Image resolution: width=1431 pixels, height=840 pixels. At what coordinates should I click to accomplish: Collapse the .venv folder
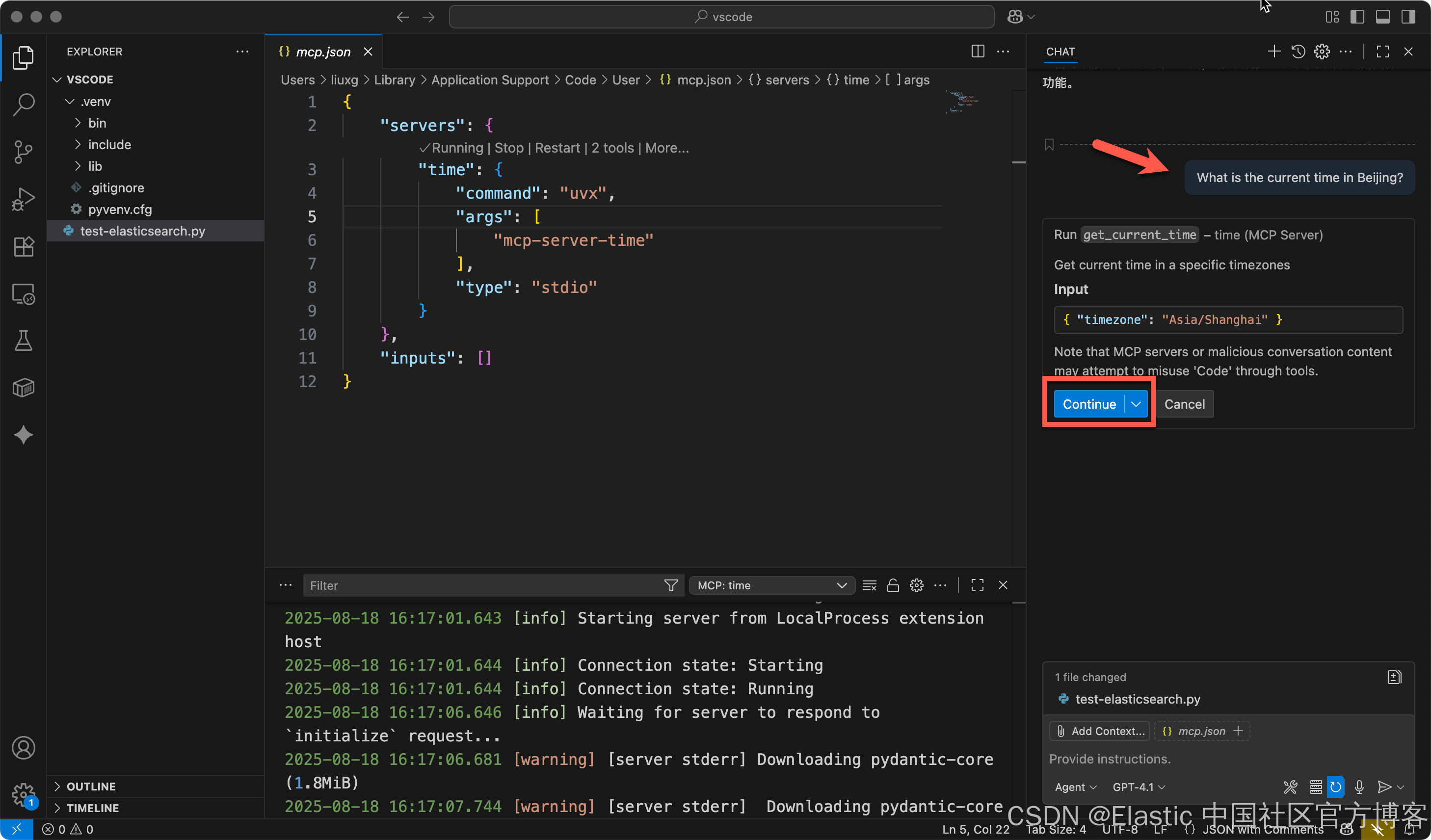[70, 102]
